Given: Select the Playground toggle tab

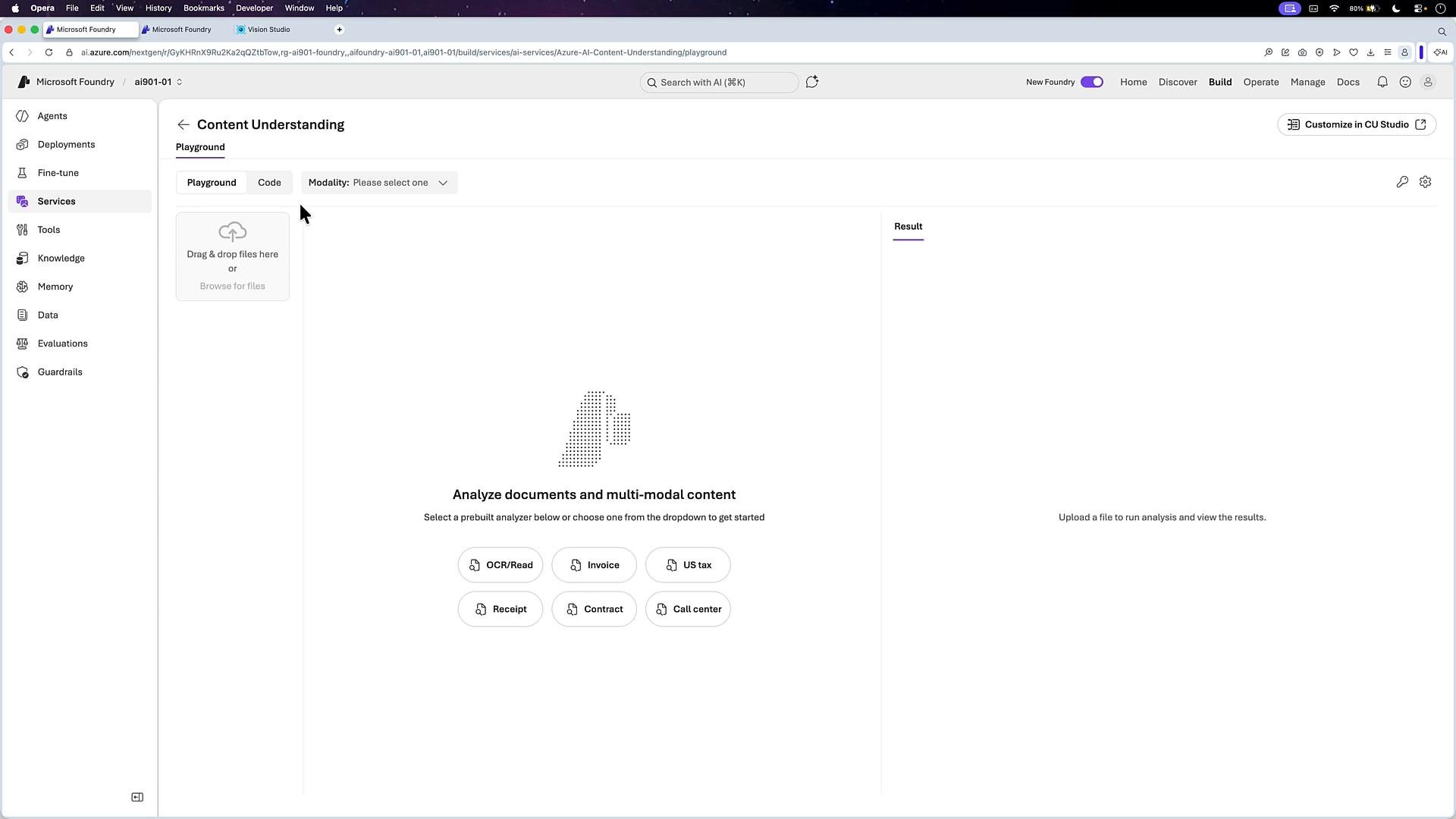Looking at the screenshot, I should click(212, 183).
